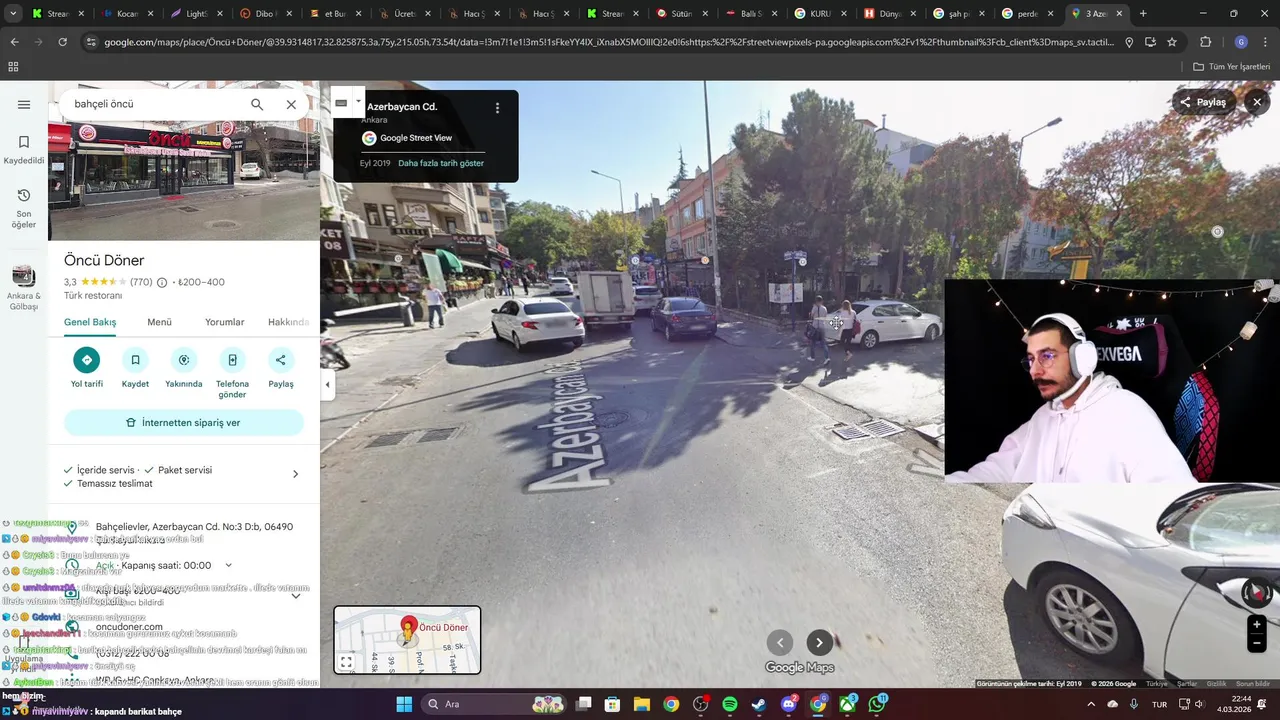Switch to the Hakkında tab
The width and height of the screenshot is (1280, 720).
[x=290, y=322]
